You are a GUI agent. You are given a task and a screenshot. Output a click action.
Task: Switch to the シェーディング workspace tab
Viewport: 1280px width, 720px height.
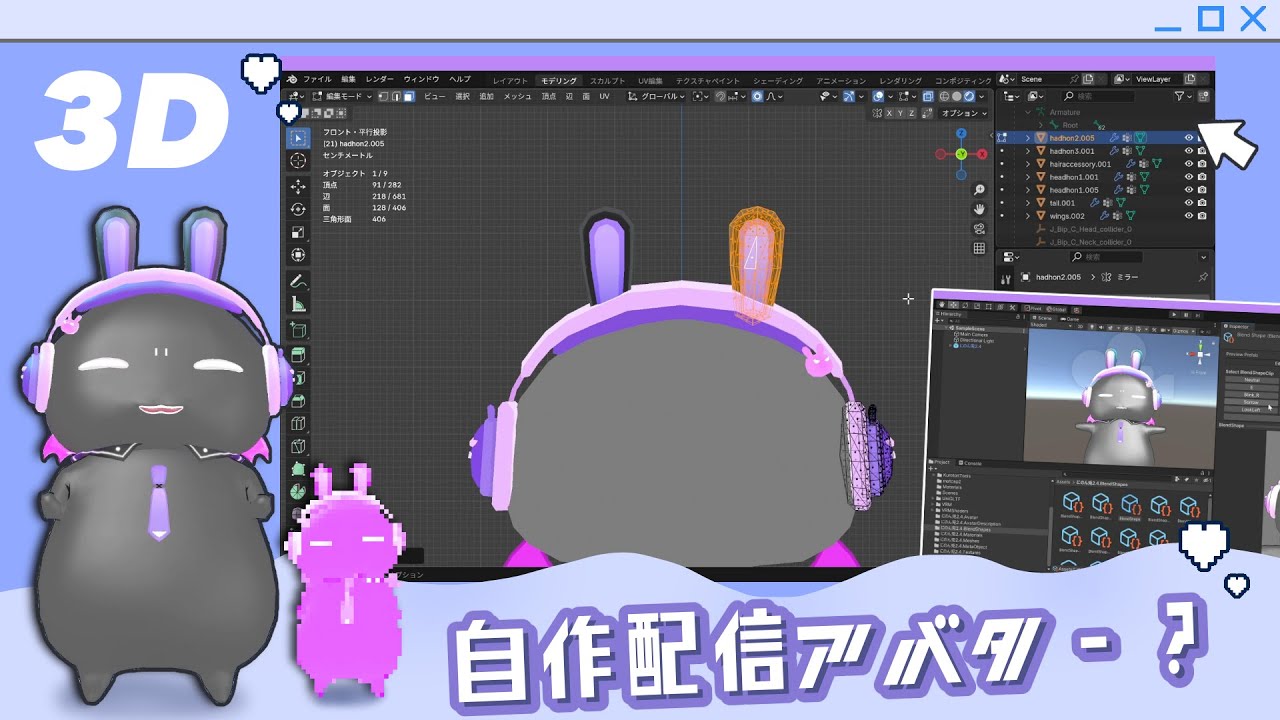tap(778, 80)
